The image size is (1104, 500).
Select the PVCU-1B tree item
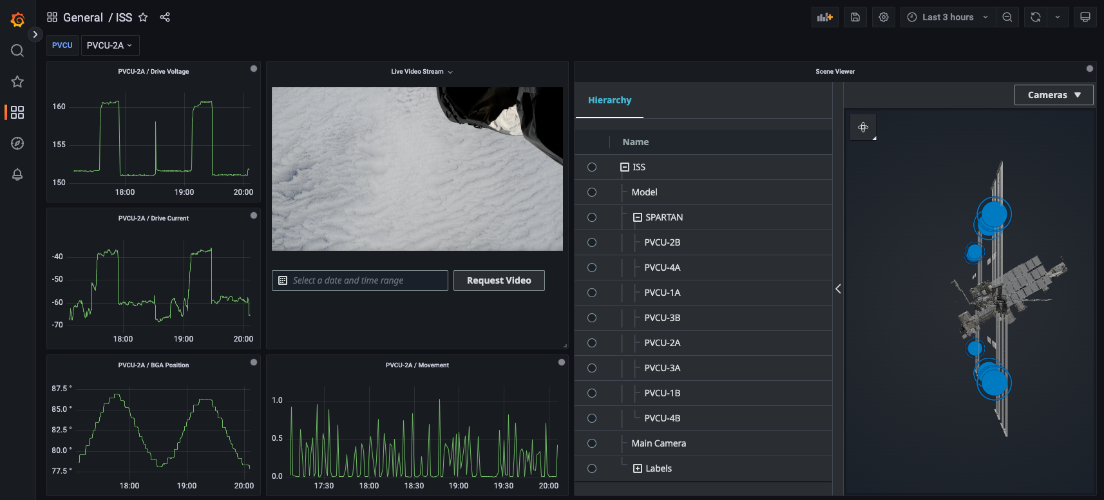pyautogui.click(x=662, y=393)
